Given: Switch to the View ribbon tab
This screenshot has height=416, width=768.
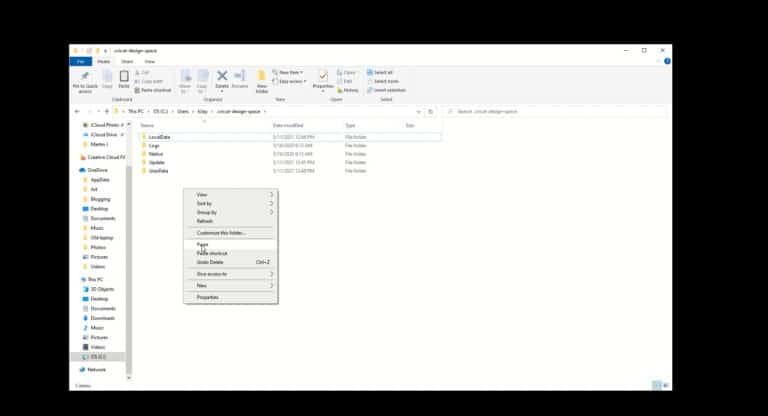Looking at the screenshot, I should [149, 61].
